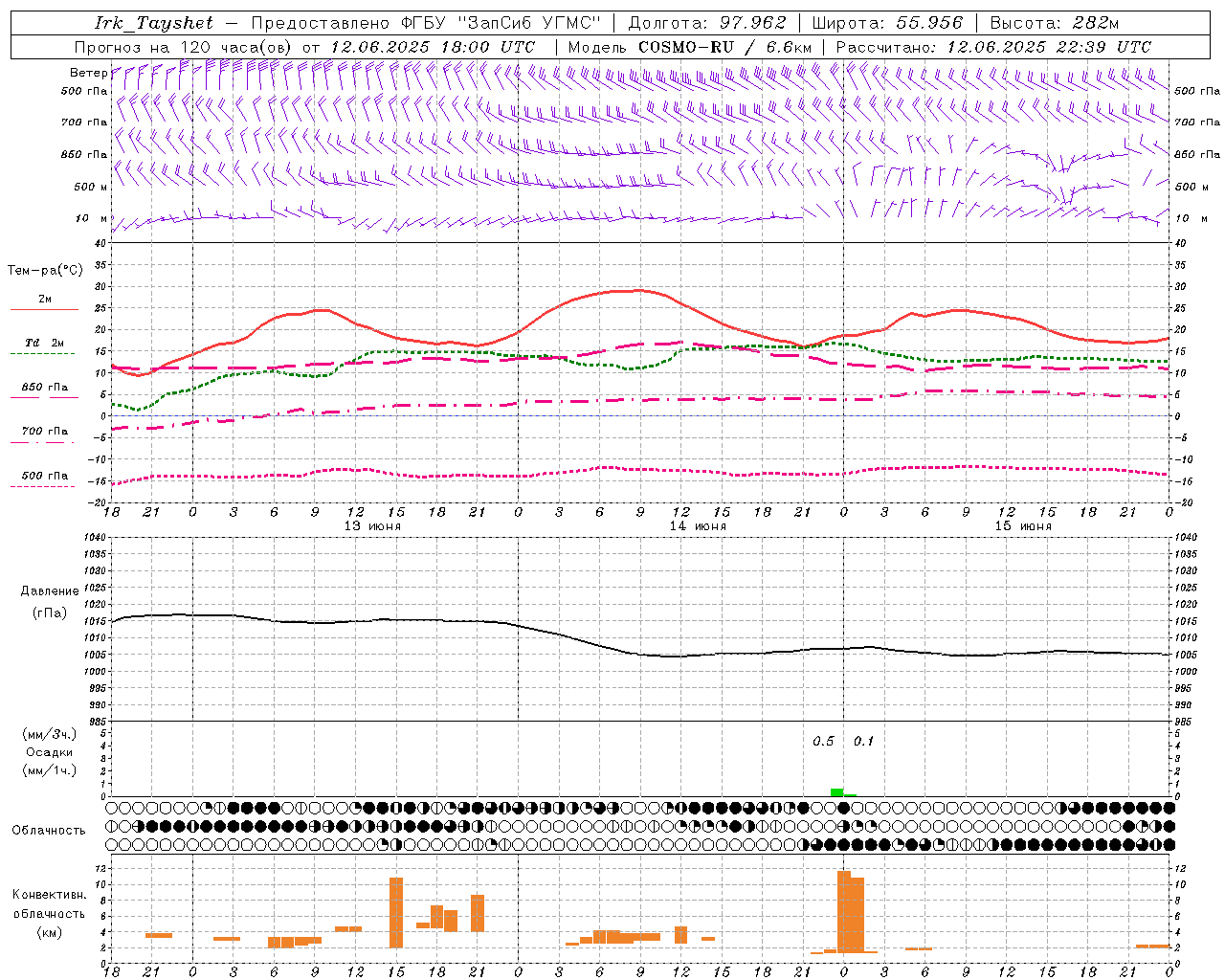Click the 10 м wind level label at left
This screenshot has height=980, width=1225.
coord(91,218)
